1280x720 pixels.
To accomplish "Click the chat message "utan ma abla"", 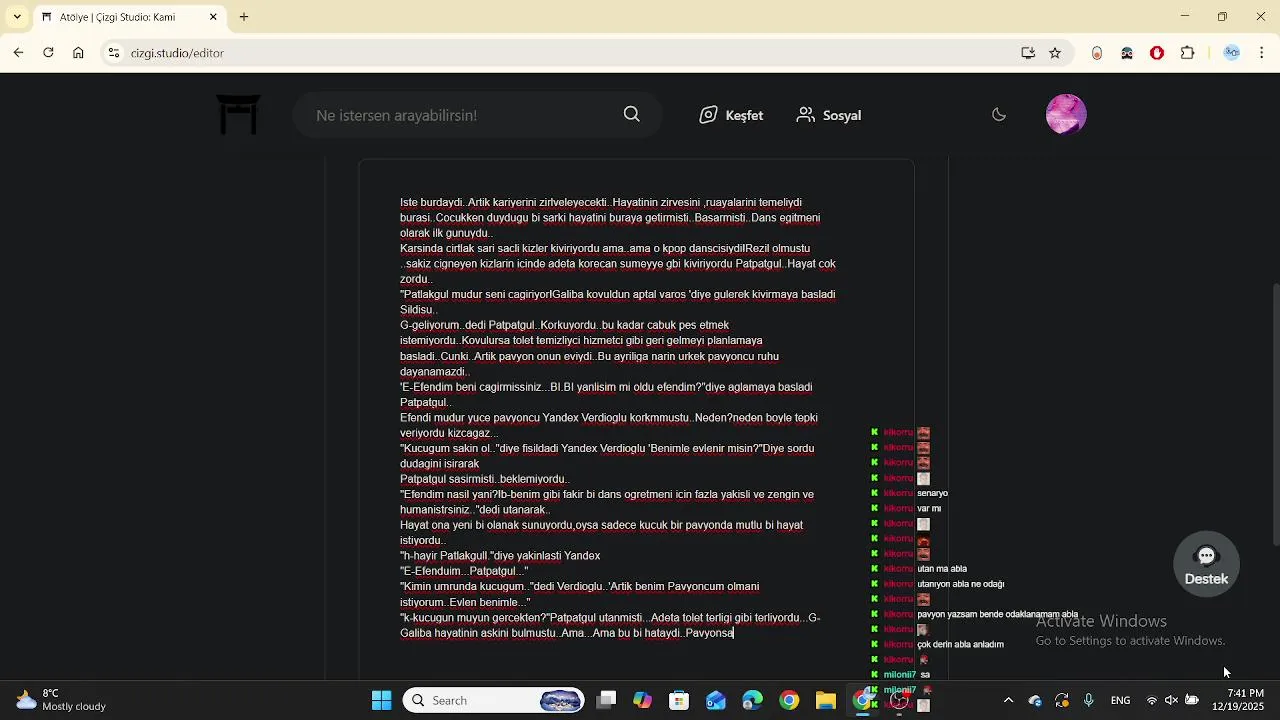I will [942, 569].
